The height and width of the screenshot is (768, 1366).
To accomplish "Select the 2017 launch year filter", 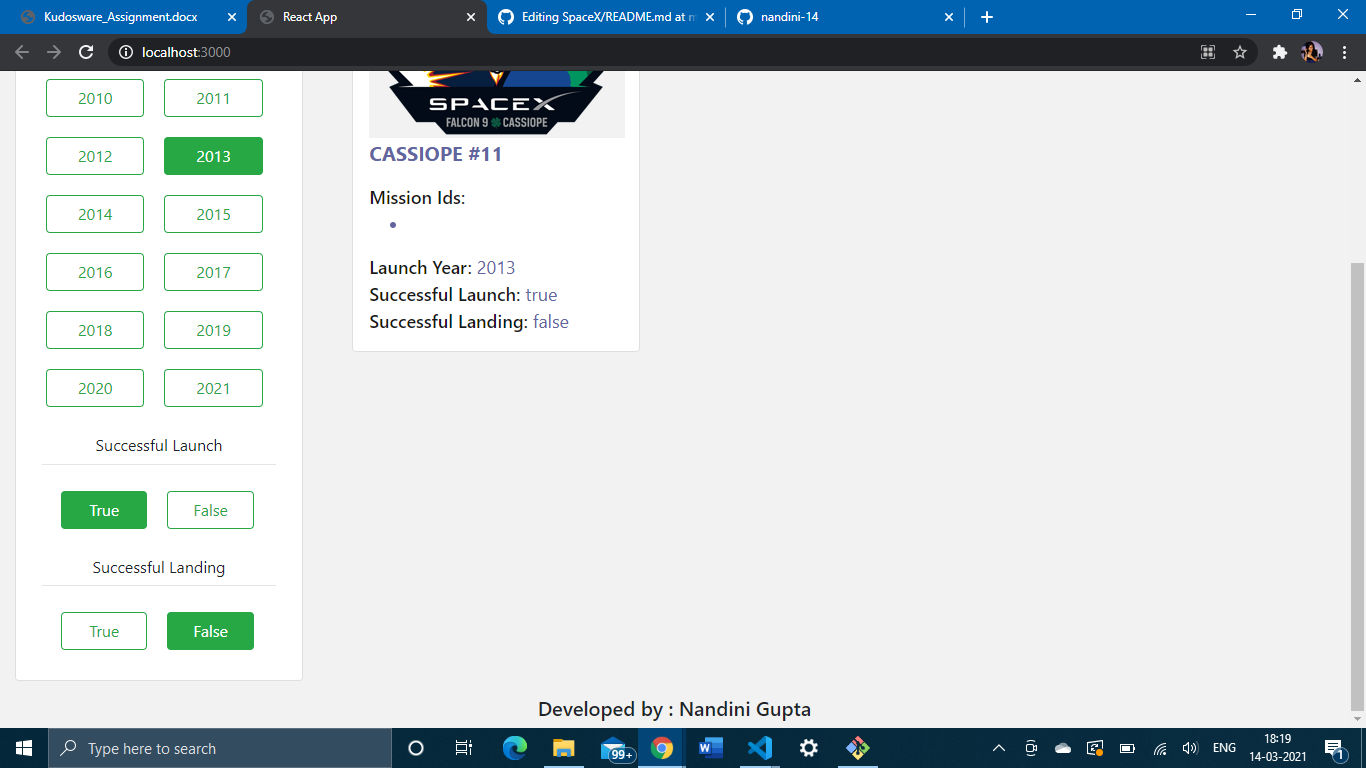I will pos(213,272).
